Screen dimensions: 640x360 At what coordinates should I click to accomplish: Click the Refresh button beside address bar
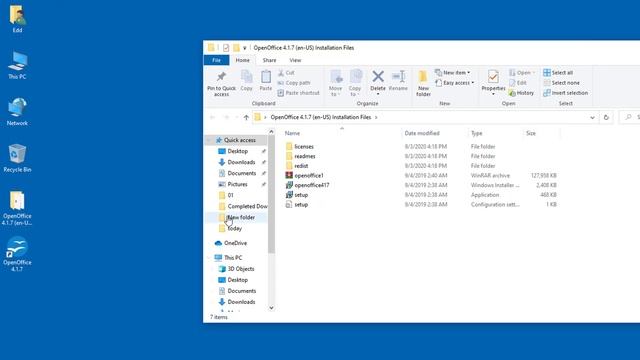pos(606,118)
